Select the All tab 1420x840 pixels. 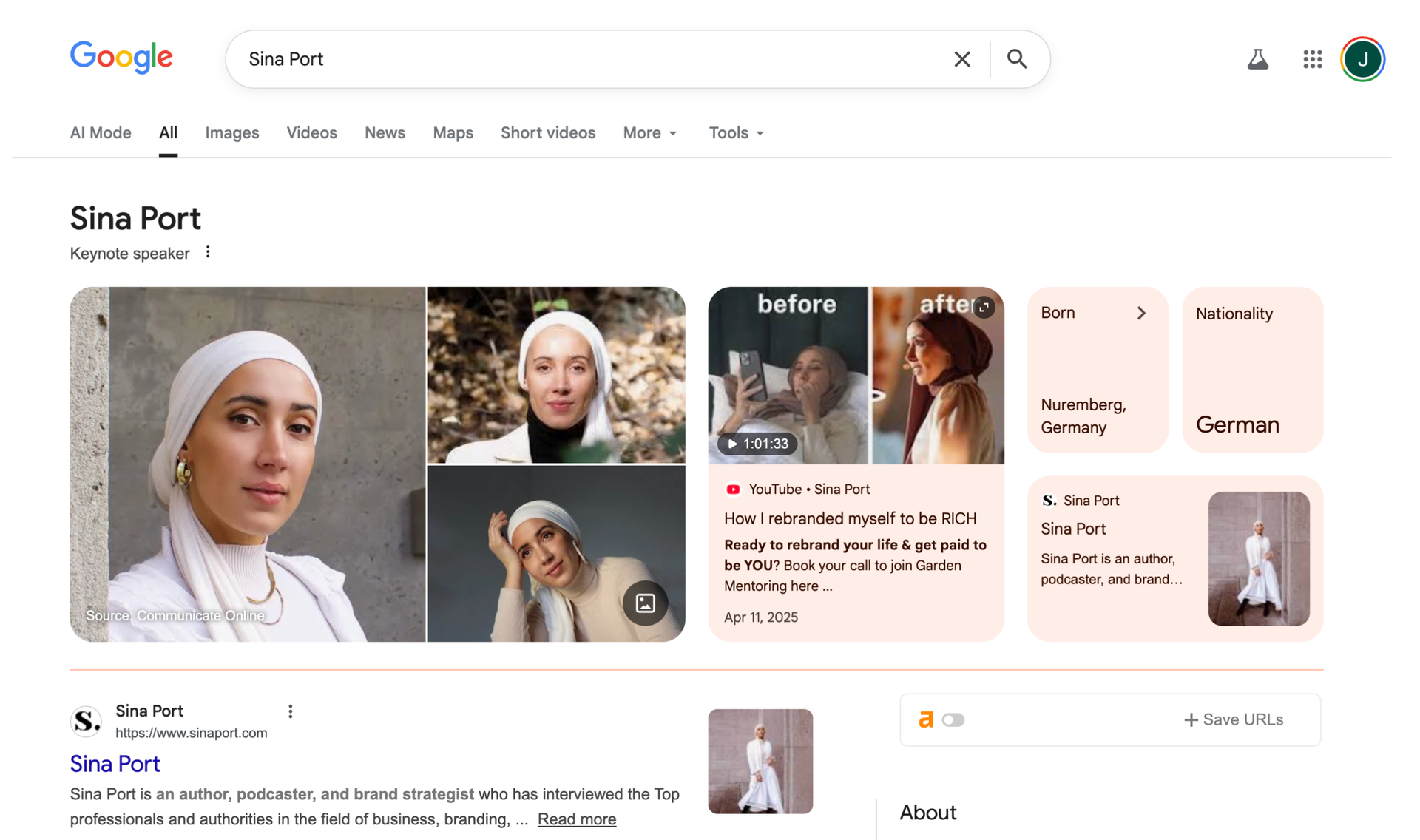[x=168, y=133]
